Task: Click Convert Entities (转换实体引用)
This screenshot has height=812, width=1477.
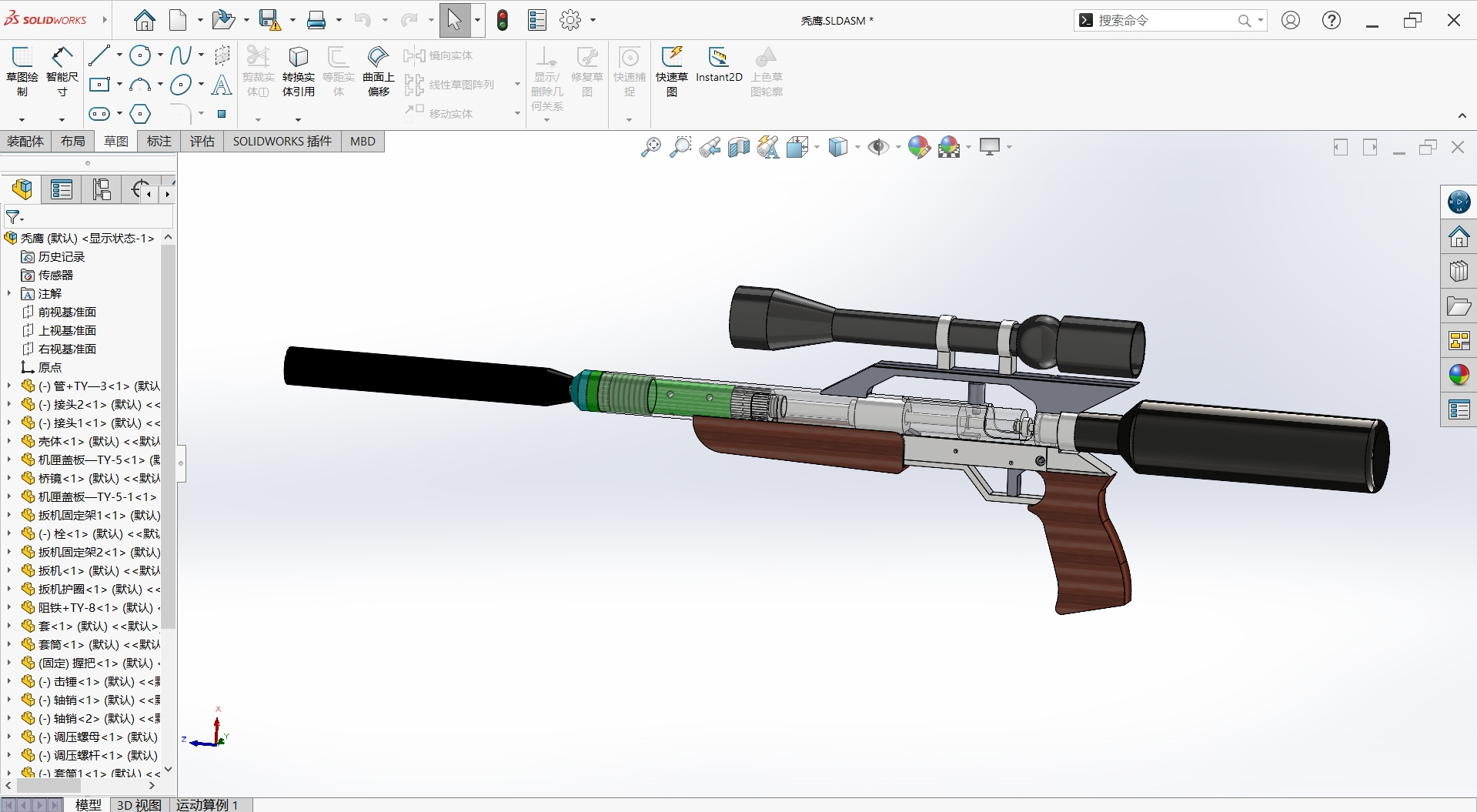Action: tap(299, 72)
